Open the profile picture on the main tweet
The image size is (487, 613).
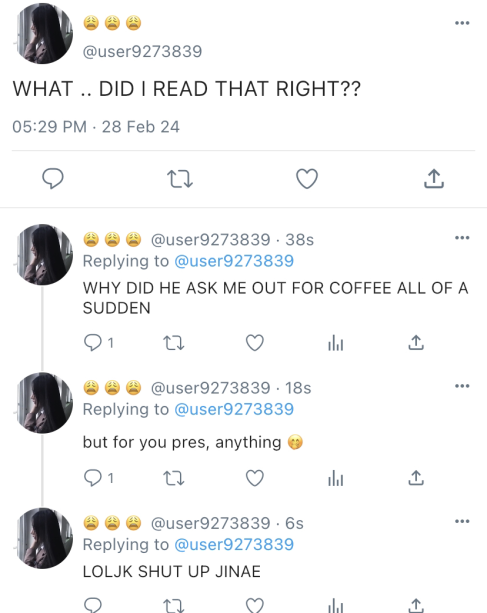pos(43,34)
